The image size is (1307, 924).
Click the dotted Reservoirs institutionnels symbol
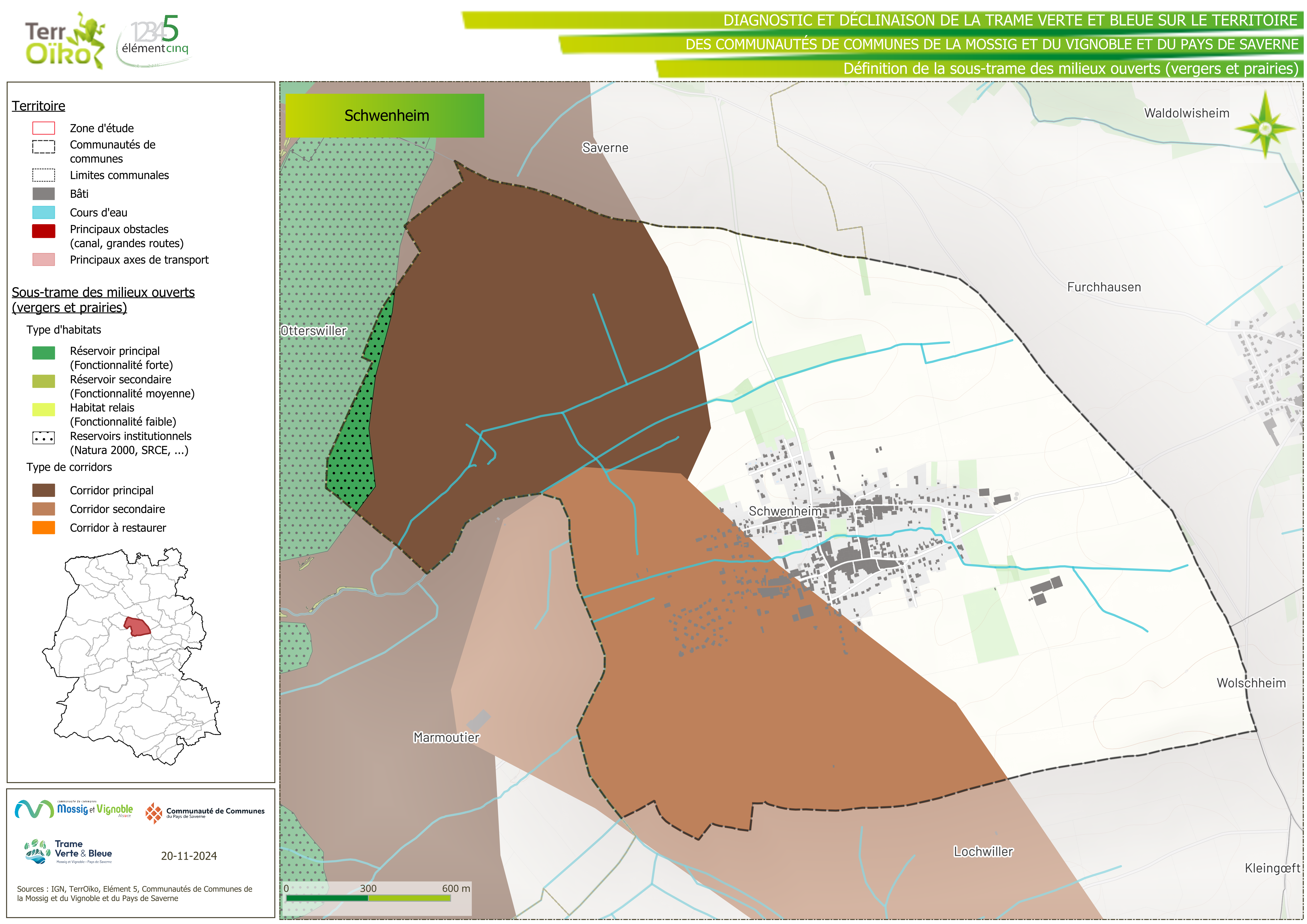point(44,438)
